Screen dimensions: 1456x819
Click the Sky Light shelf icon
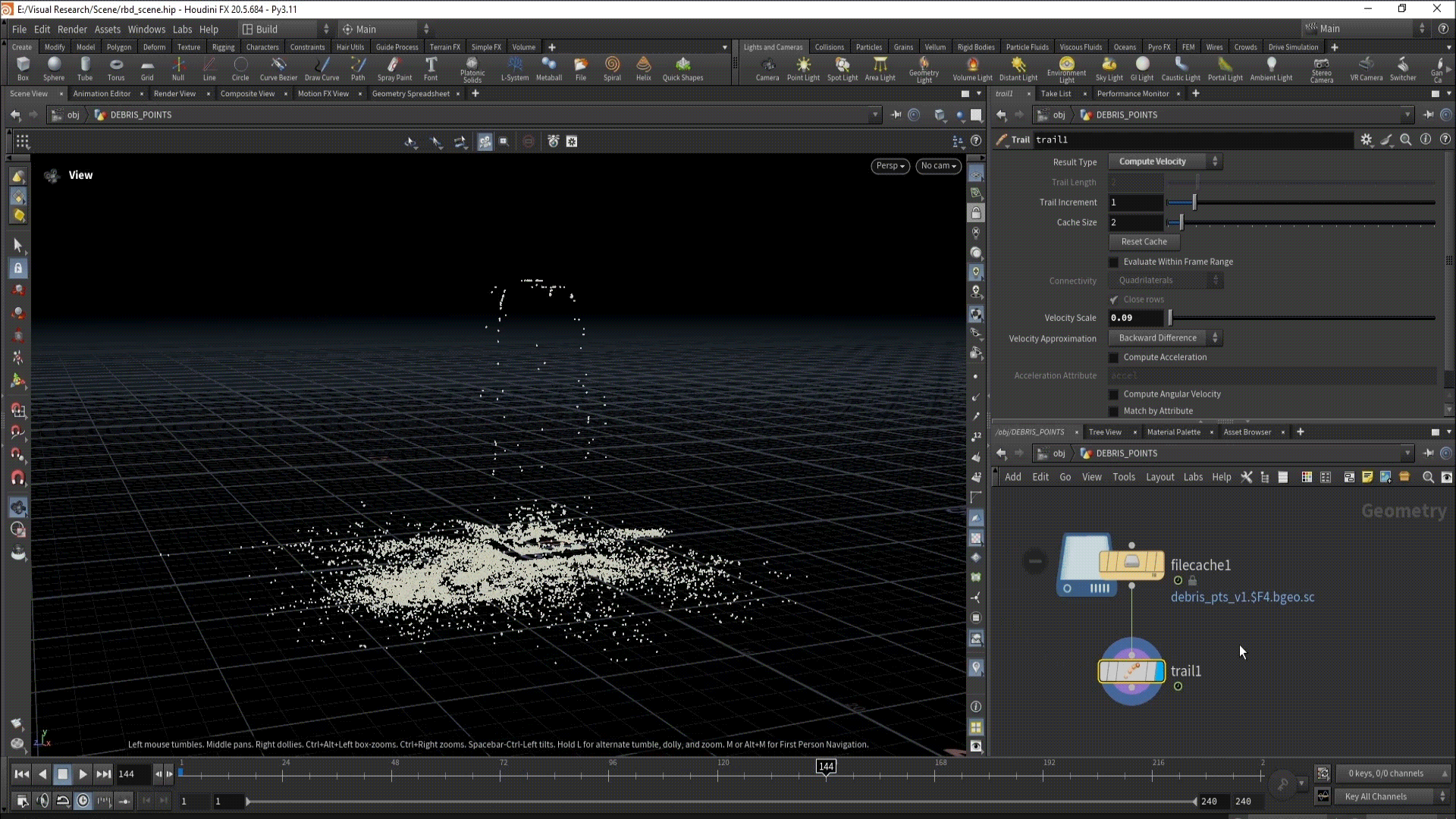tap(1109, 68)
